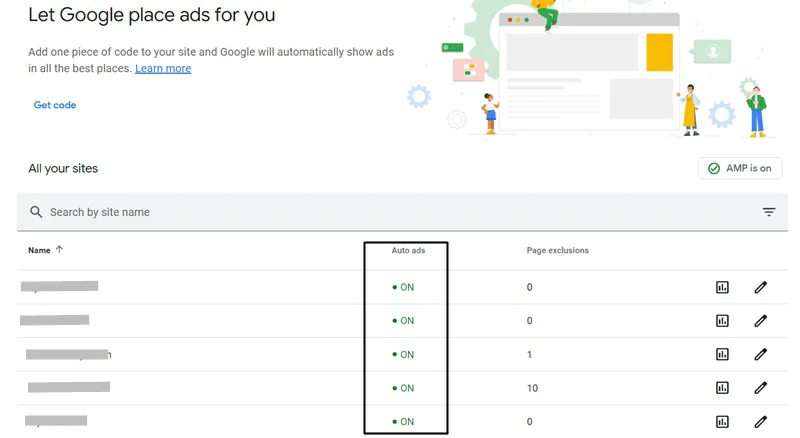Open the report icon for the third site
Viewport: 800px width, 438px height.
coord(722,354)
